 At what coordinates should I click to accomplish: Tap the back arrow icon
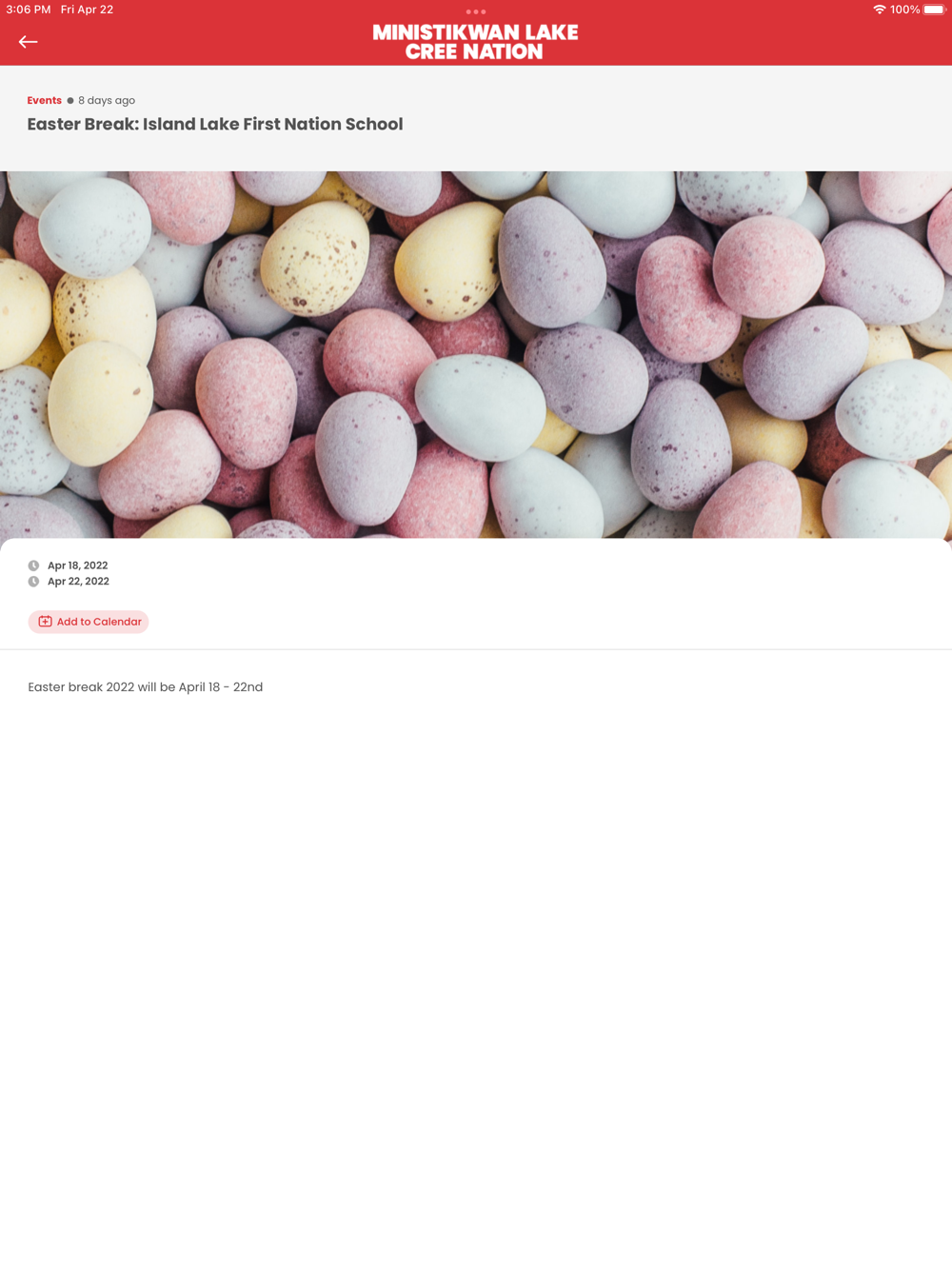(x=28, y=42)
